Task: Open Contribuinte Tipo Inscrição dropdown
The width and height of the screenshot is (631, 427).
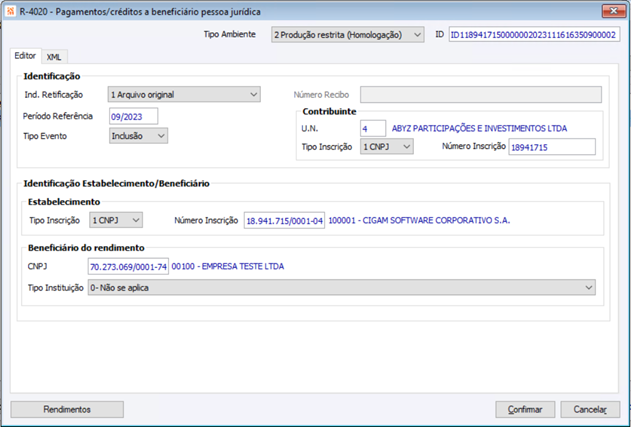Action: click(387, 147)
